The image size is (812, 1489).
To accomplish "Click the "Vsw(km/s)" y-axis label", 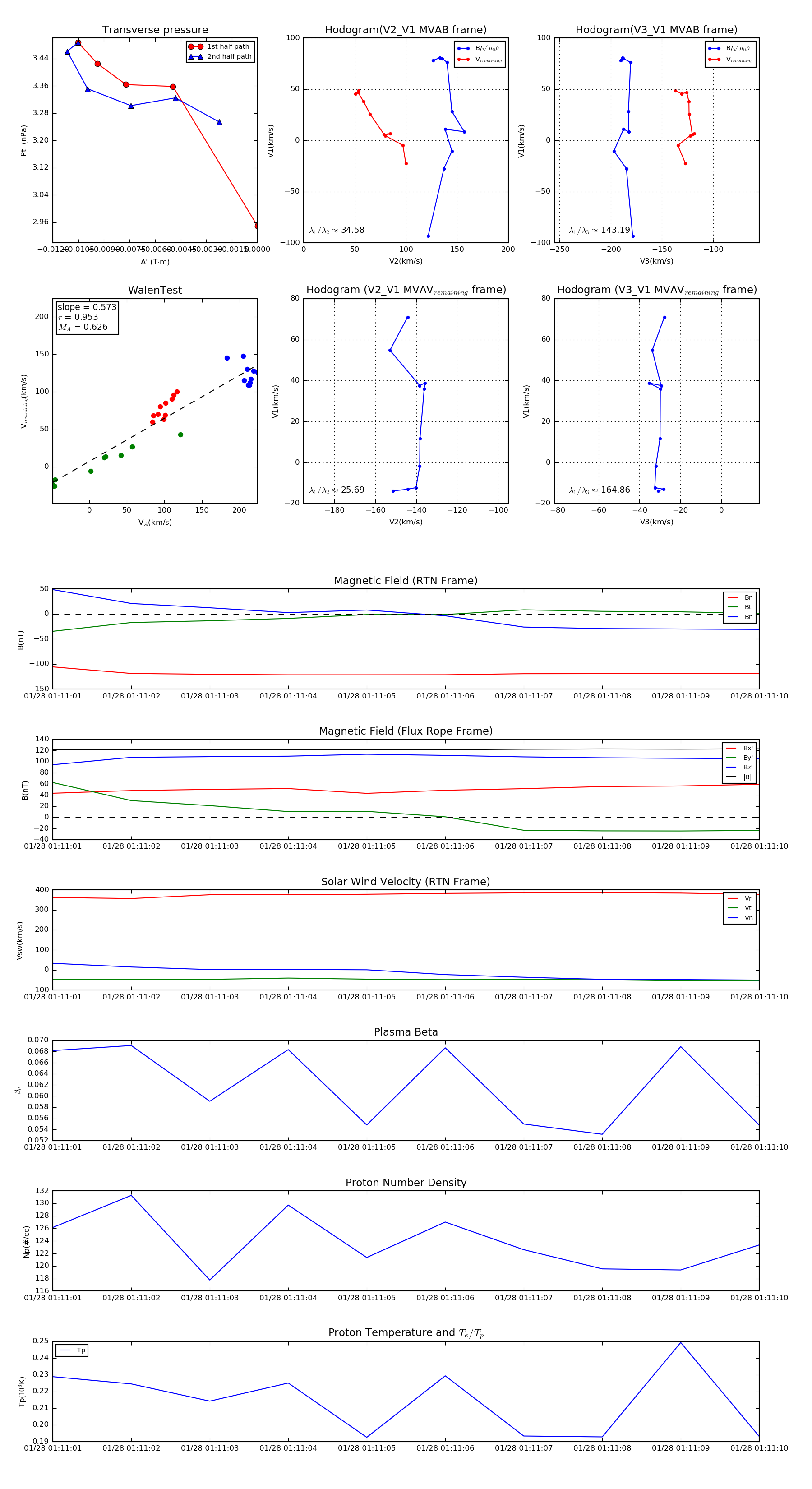I will point(20,940).
